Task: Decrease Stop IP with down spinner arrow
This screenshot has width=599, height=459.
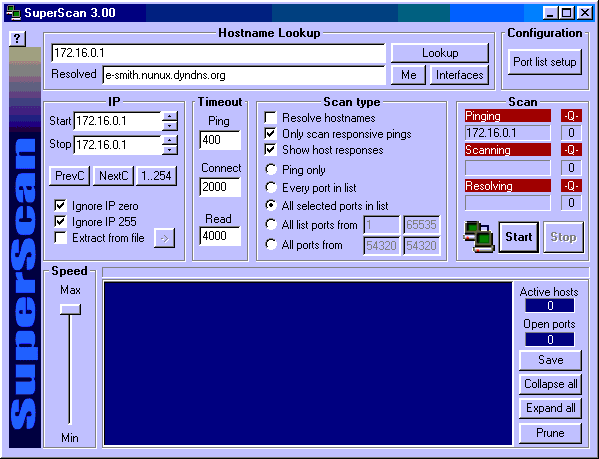Action: point(170,150)
